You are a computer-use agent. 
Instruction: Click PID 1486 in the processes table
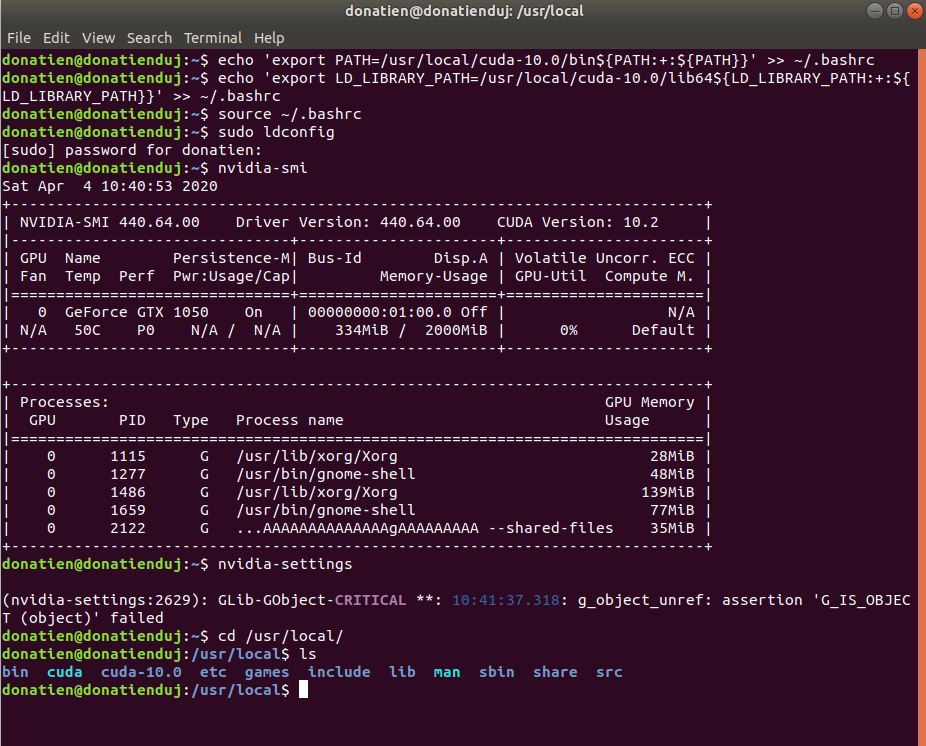[x=128, y=492]
